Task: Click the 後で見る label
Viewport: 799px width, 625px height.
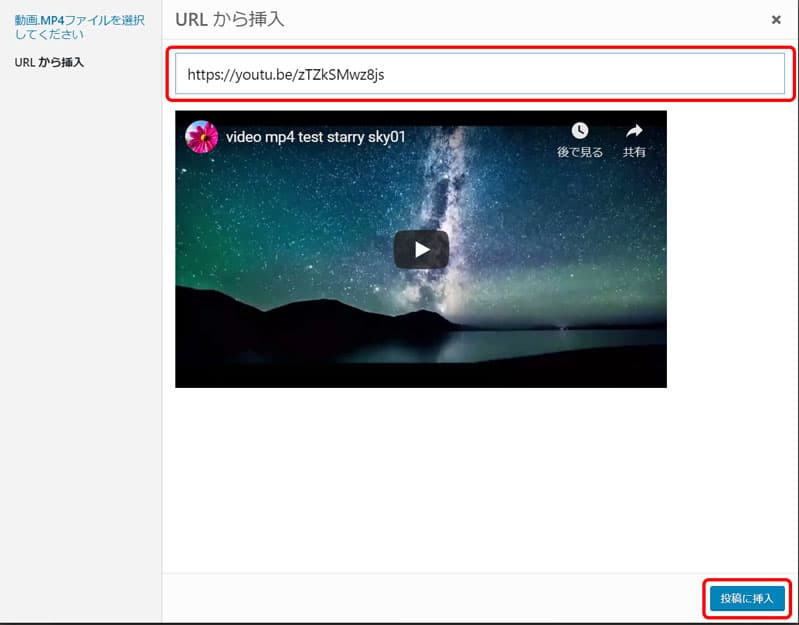Action: point(579,153)
